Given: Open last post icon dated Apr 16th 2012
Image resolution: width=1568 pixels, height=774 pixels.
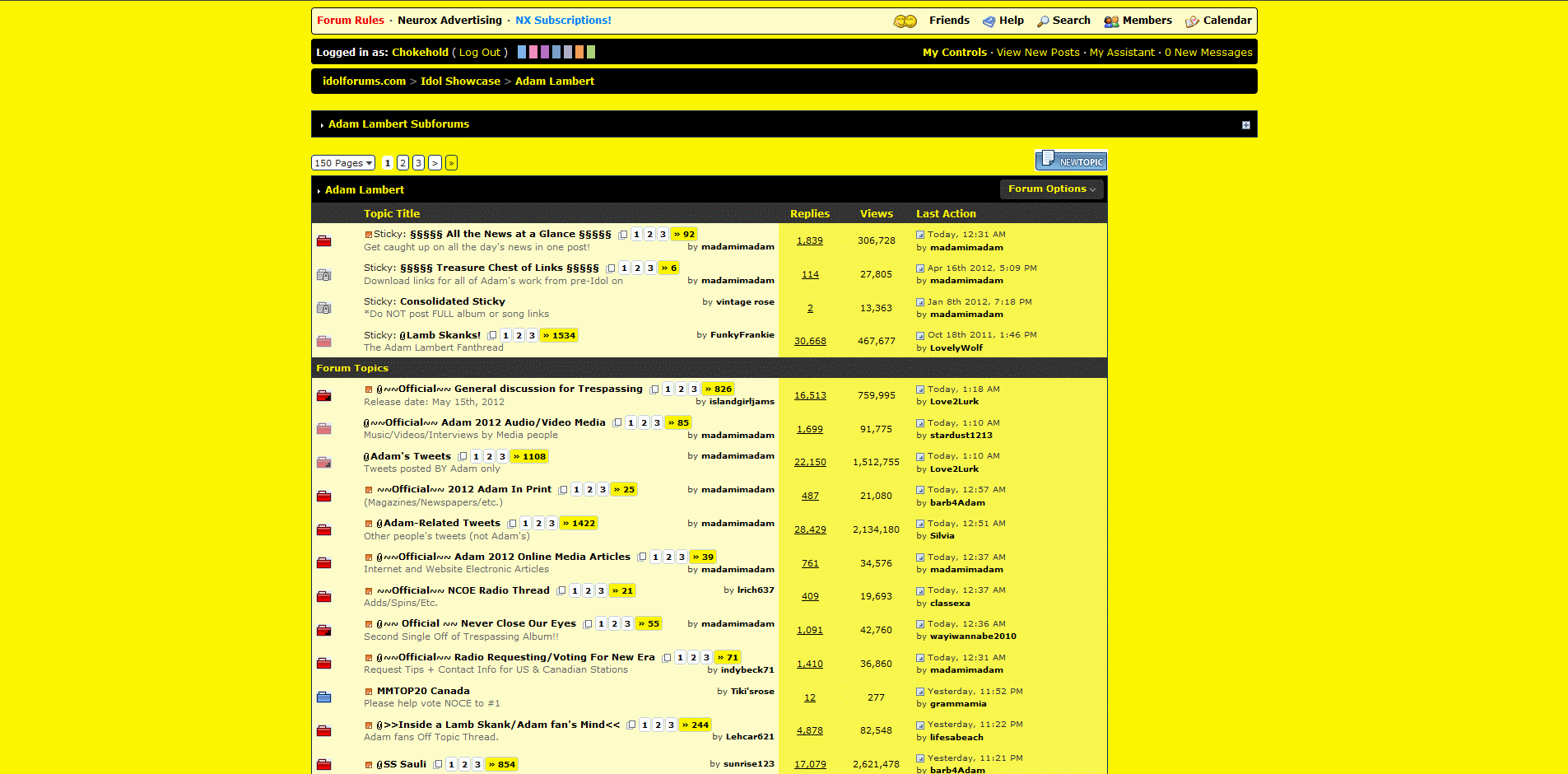Looking at the screenshot, I should click(x=920, y=268).
